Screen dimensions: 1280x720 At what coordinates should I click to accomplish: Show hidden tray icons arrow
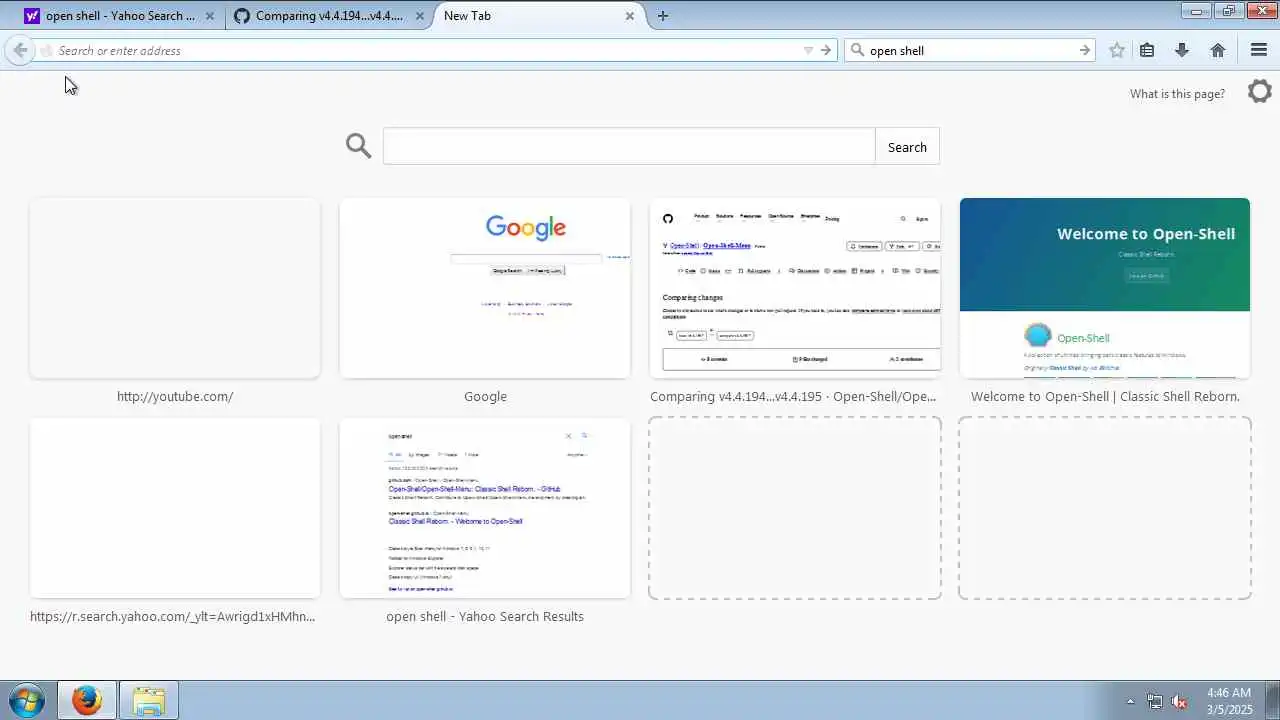pyautogui.click(x=1131, y=701)
